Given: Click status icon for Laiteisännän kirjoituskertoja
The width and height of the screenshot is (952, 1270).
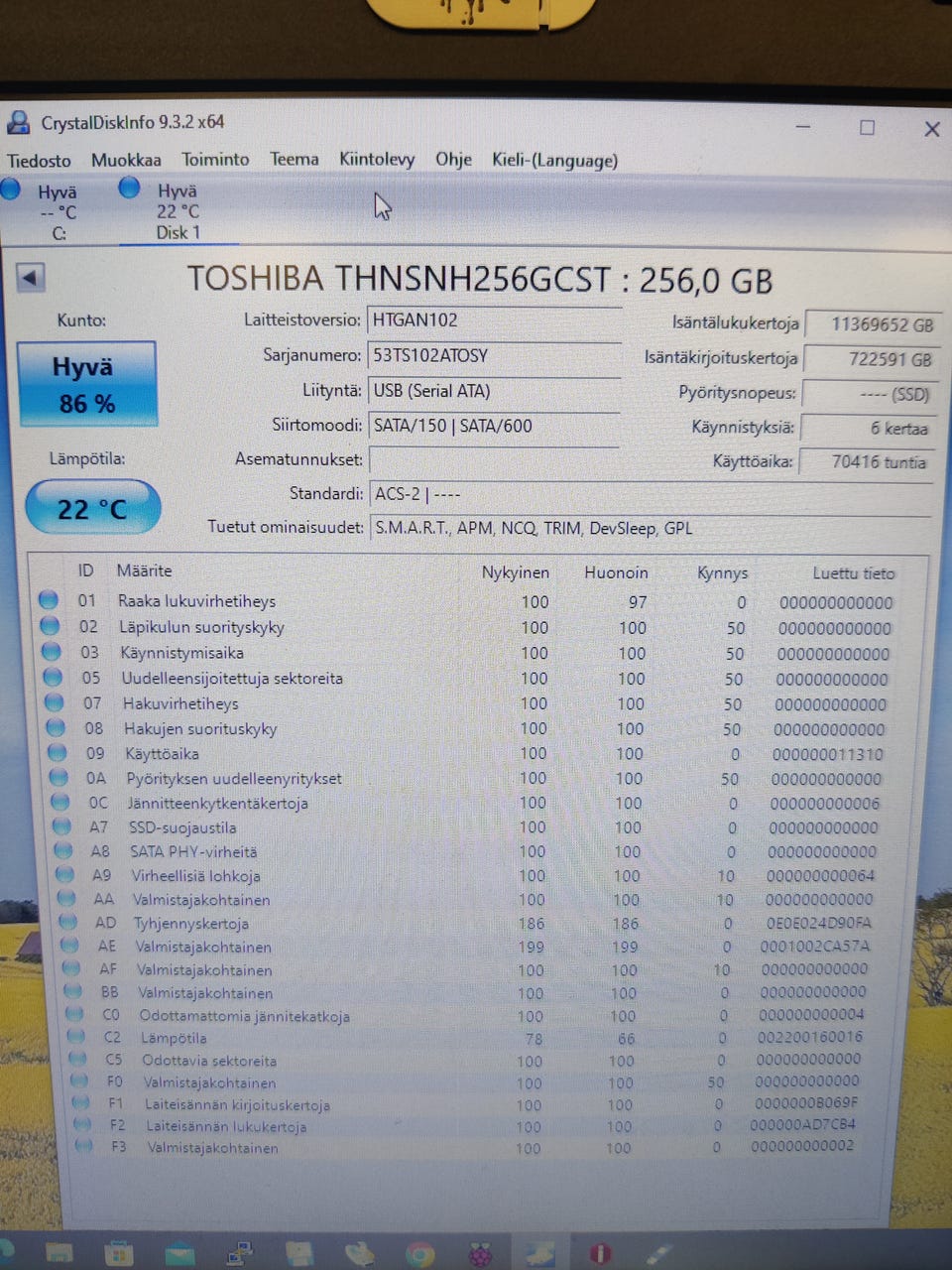Looking at the screenshot, I should pyautogui.click(x=81, y=1103).
